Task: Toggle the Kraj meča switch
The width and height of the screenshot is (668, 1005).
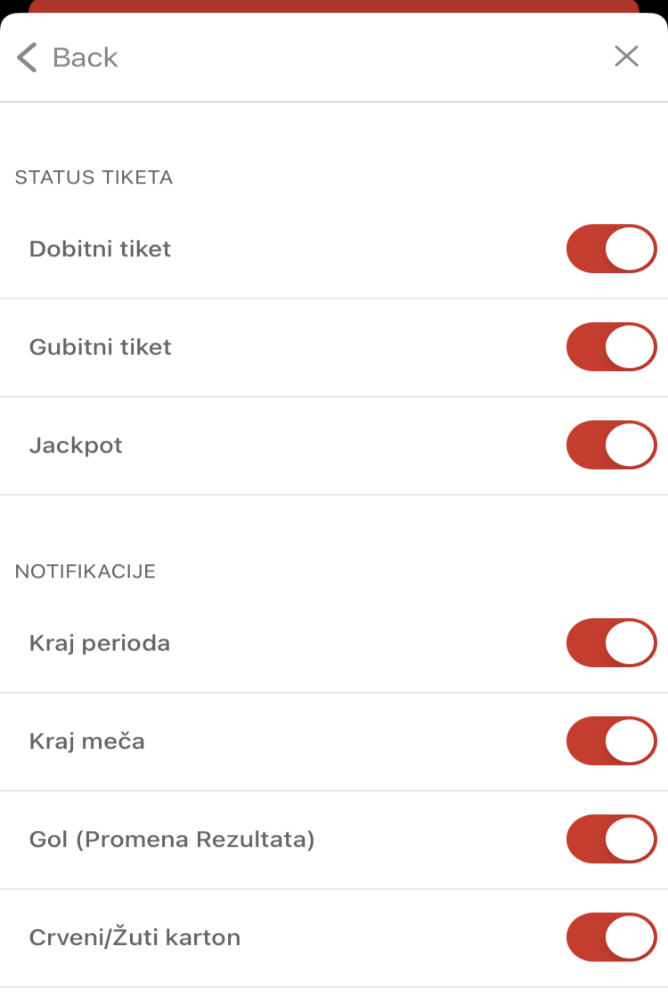Action: click(x=612, y=741)
